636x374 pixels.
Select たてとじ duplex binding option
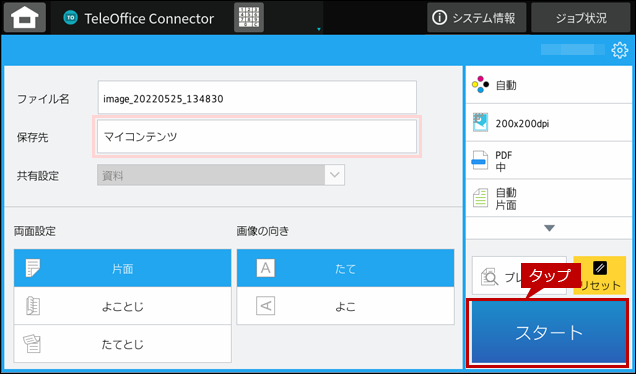pyautogui.click(x=122, y=344)
